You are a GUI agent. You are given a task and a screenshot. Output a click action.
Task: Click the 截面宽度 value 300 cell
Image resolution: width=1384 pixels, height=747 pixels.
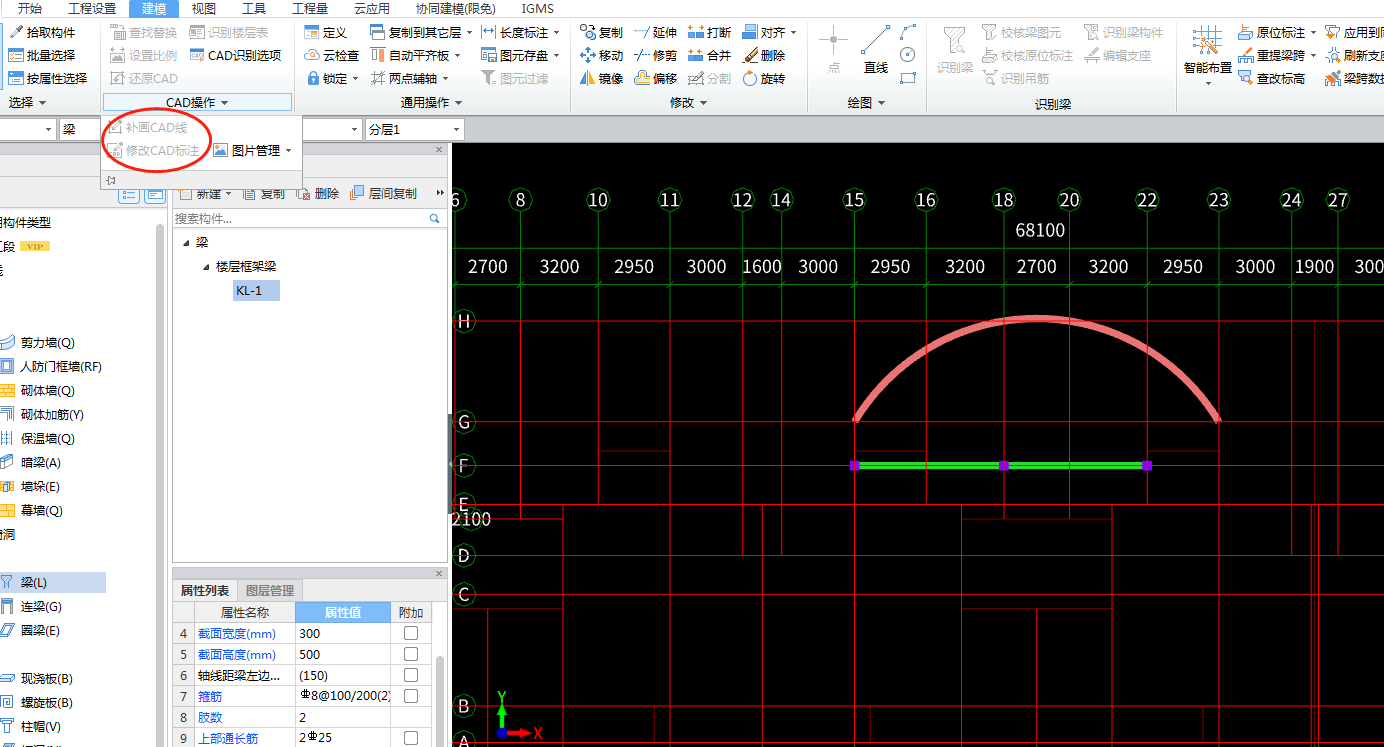[x=343, y=633]
